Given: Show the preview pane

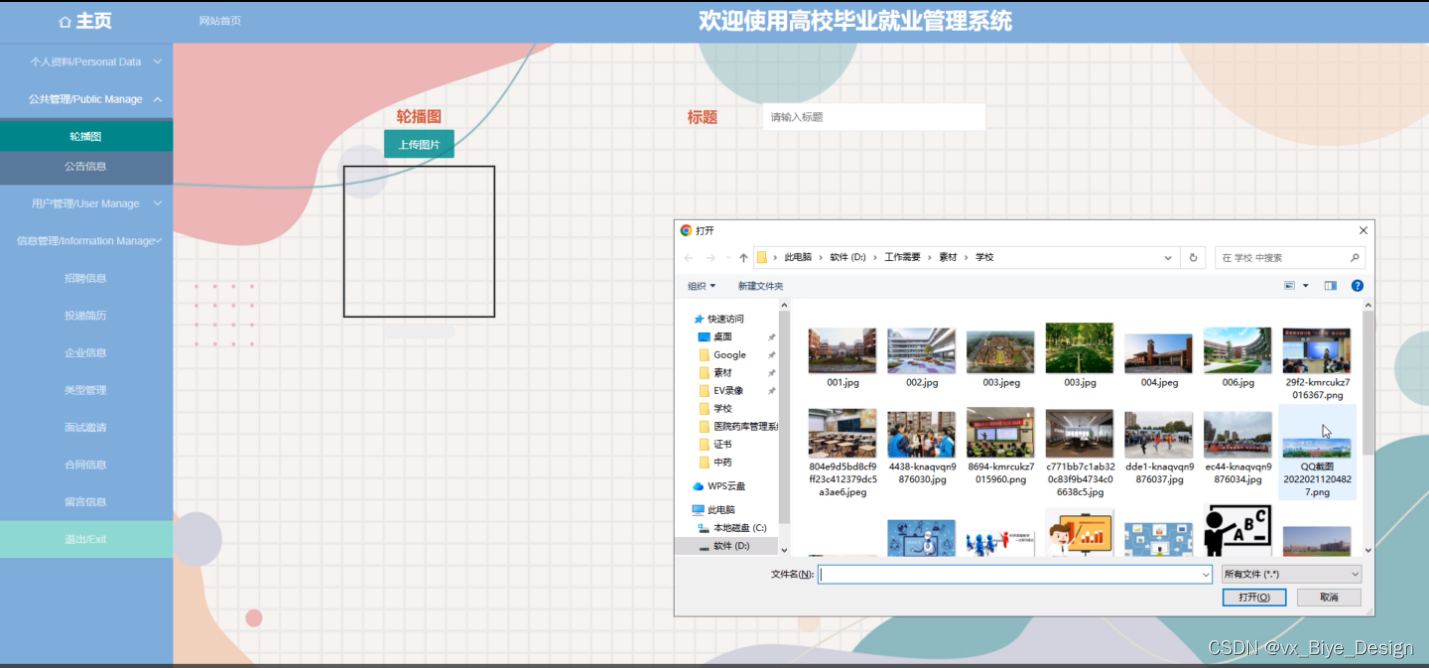Looking at the screenshot, I should point(1330,286).
